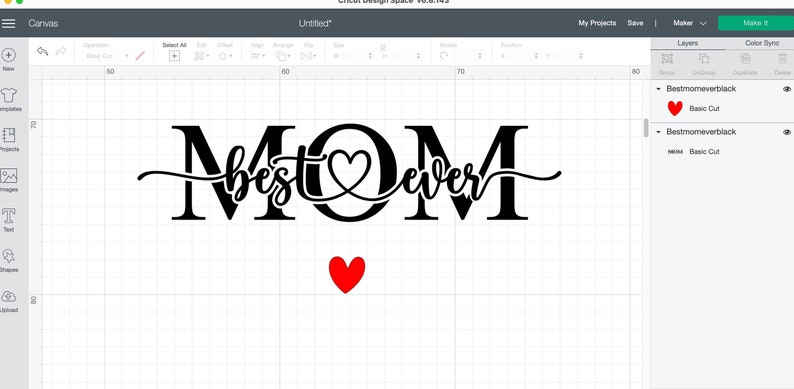Open the Offset tool
Viewport: 794px width, 389px height.
[225, 56]
